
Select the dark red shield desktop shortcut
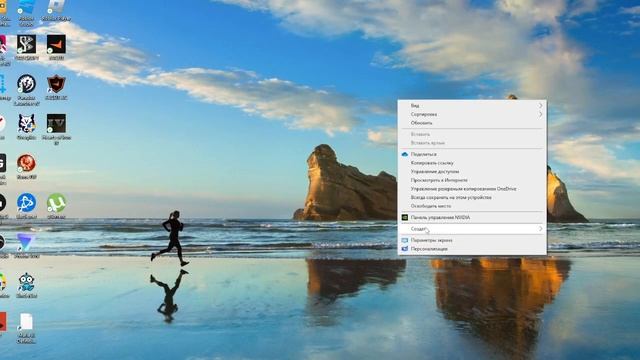(56, 84)
